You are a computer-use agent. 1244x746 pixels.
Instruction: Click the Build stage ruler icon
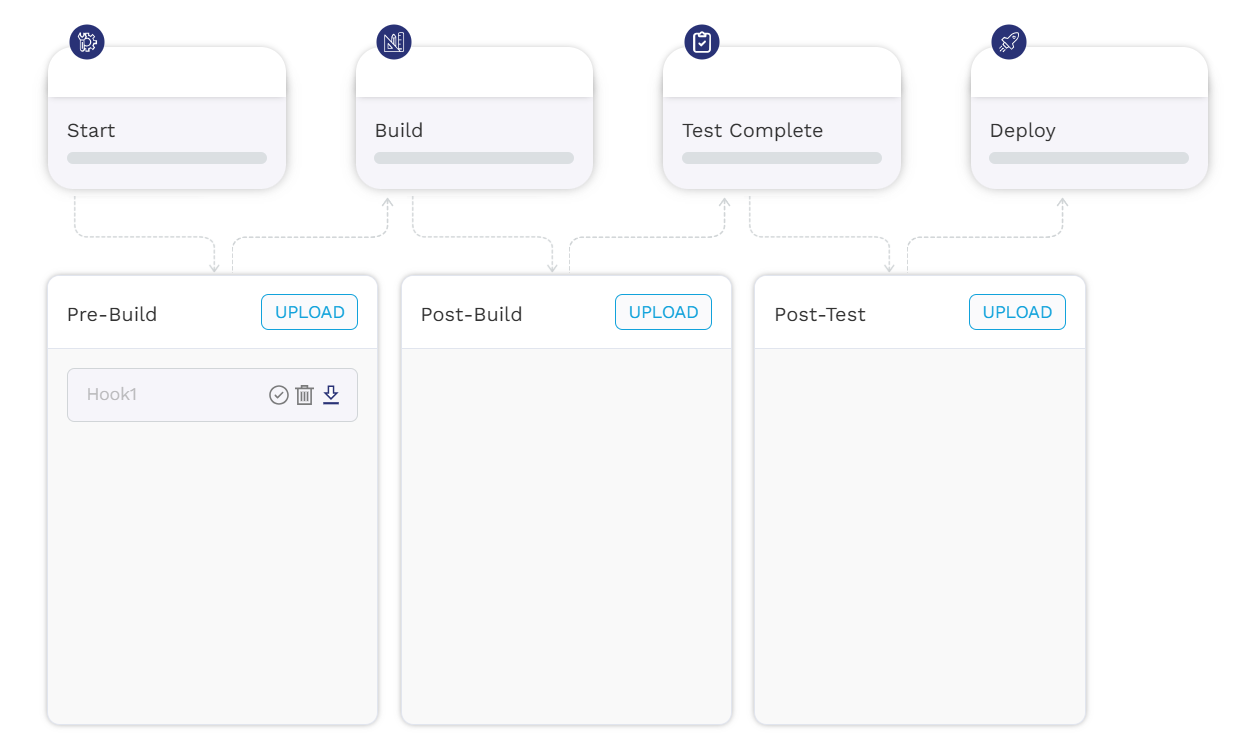(394, 42)
